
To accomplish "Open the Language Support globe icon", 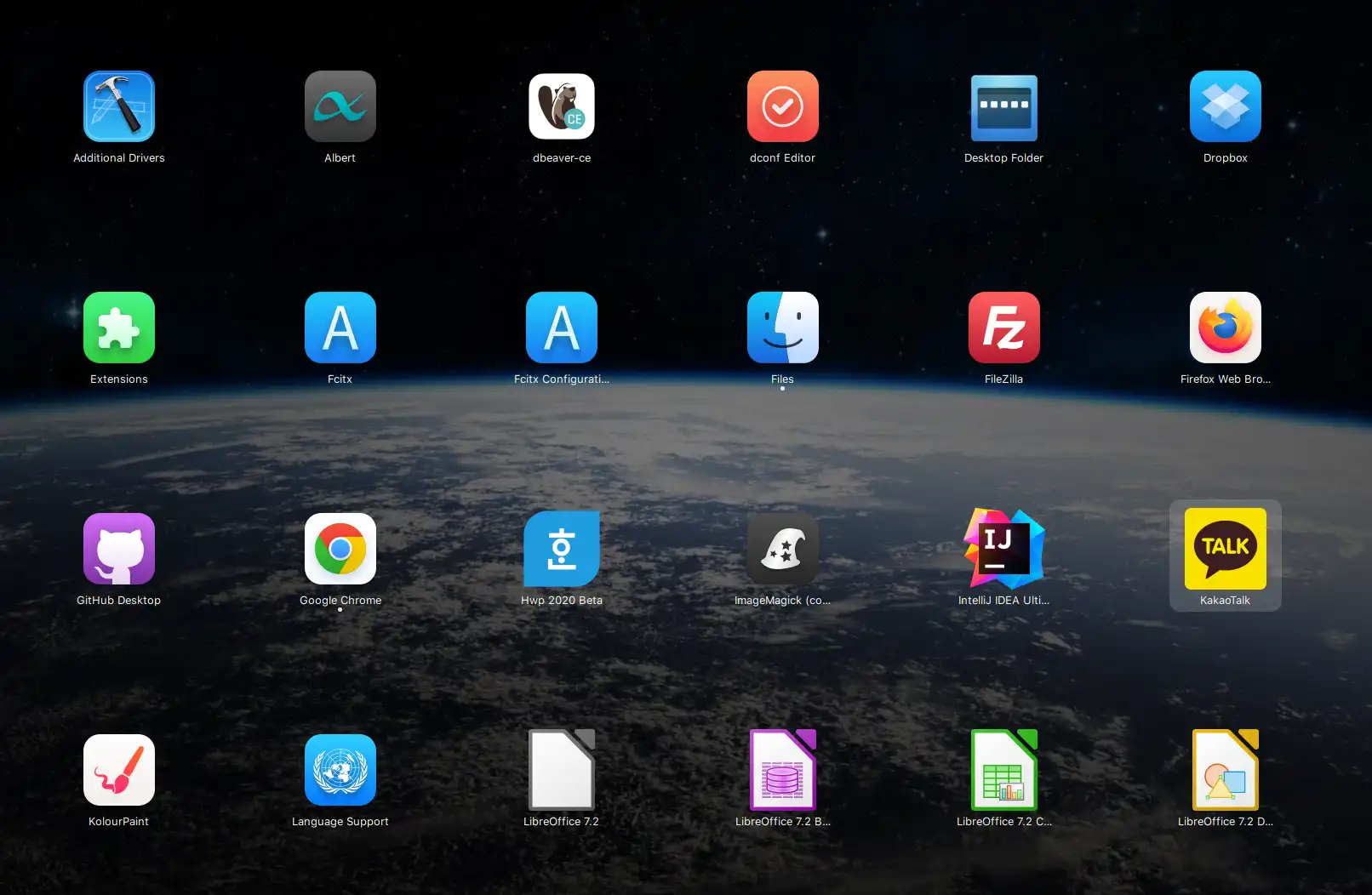I will click(340, 770).
